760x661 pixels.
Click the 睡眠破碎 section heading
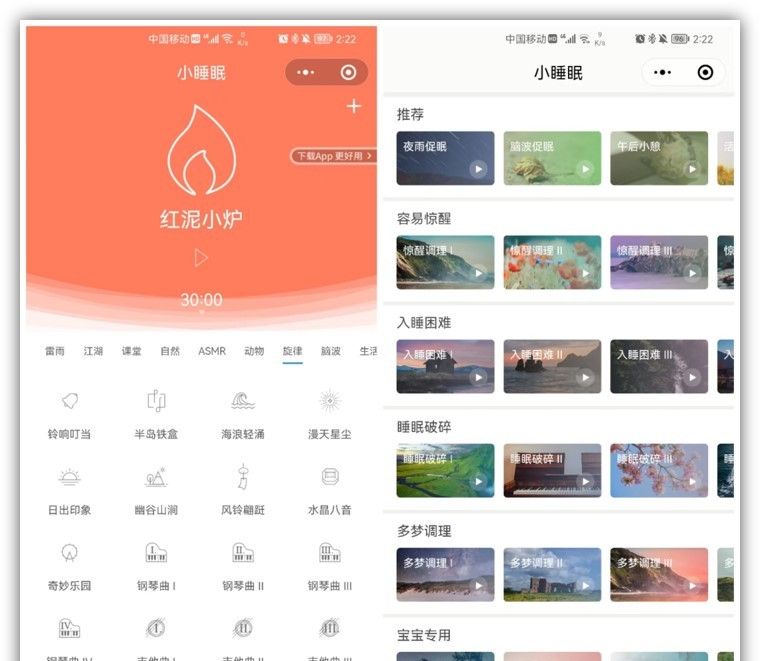click(424, 427)
